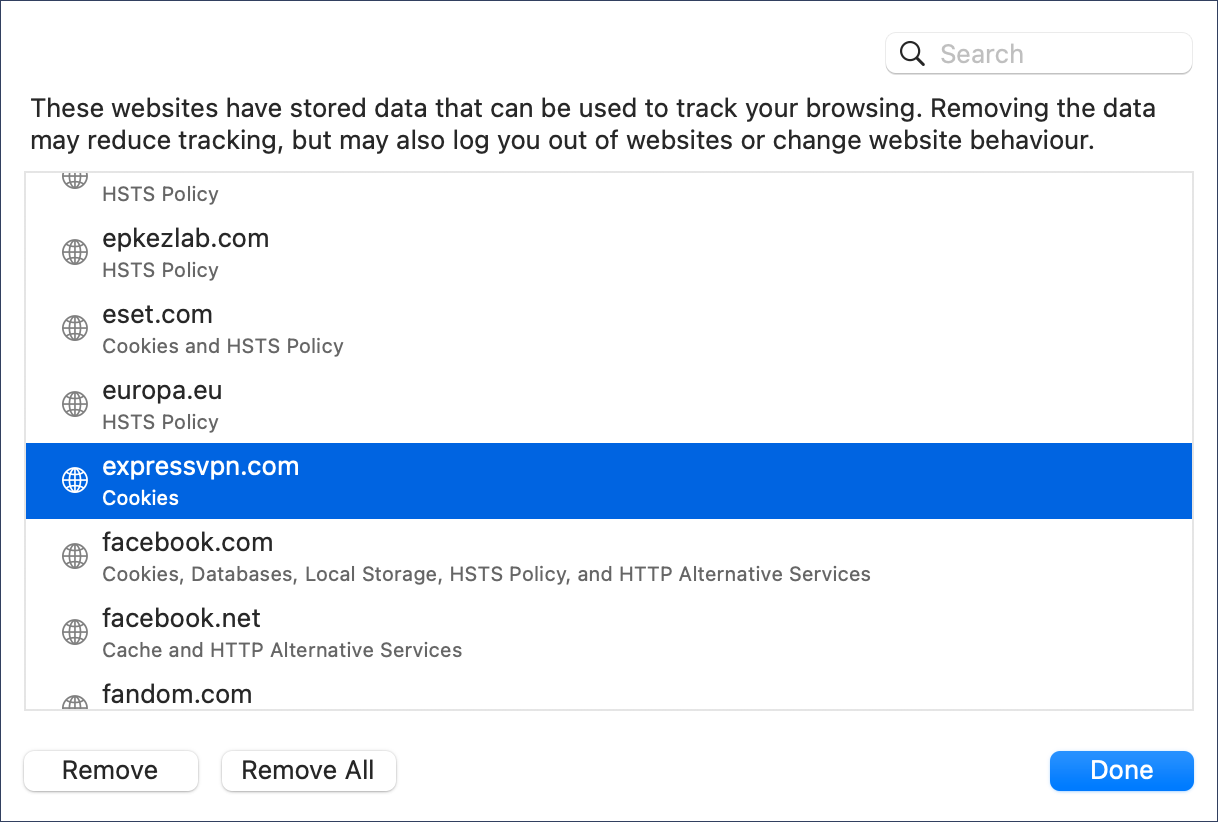Click the Remove All button
Viewport: 1218px width, 822px height.
click(308, 770)
